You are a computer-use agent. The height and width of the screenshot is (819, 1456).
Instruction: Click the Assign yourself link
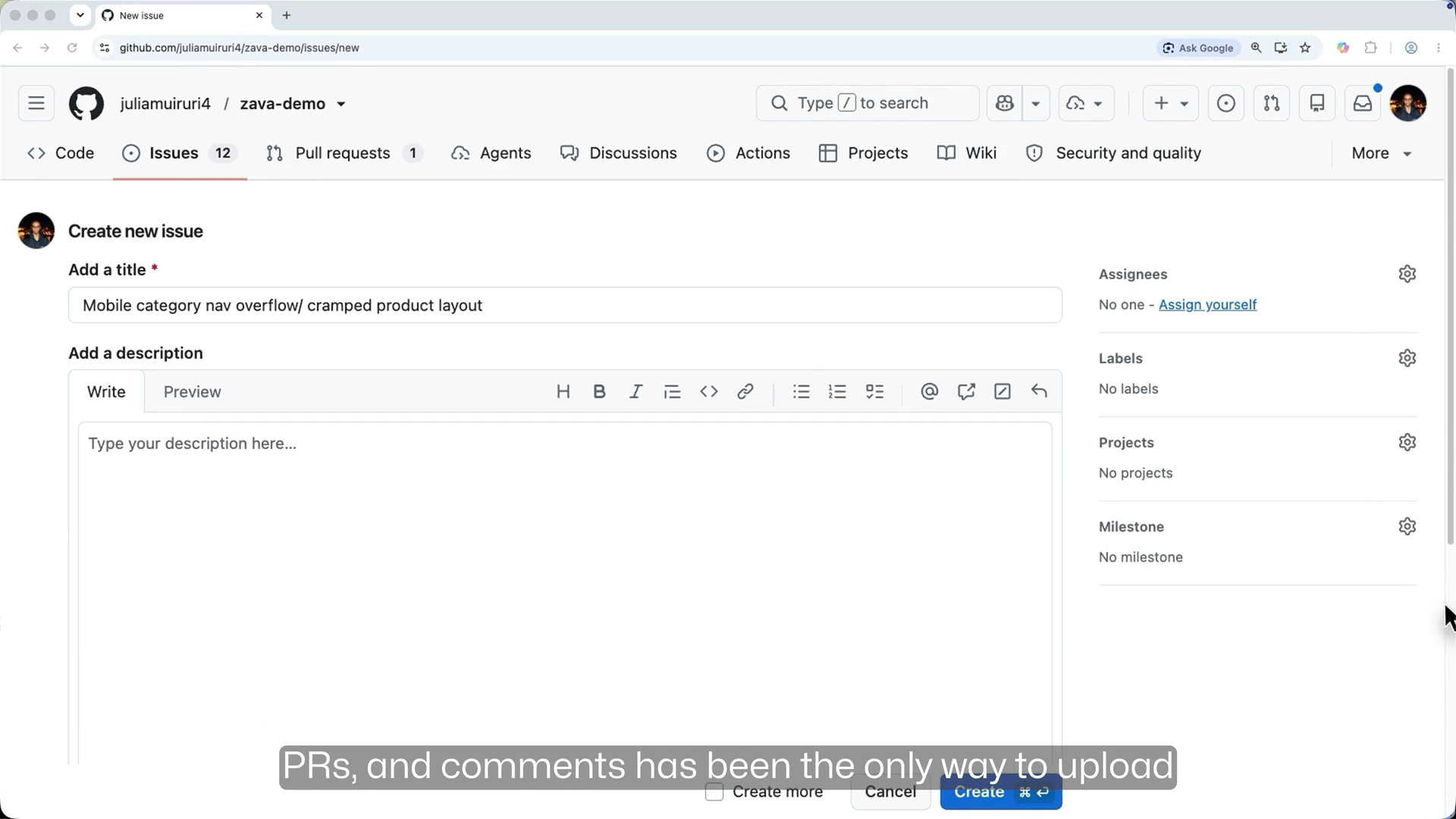pyautogui.click(x=1207, y=305)
